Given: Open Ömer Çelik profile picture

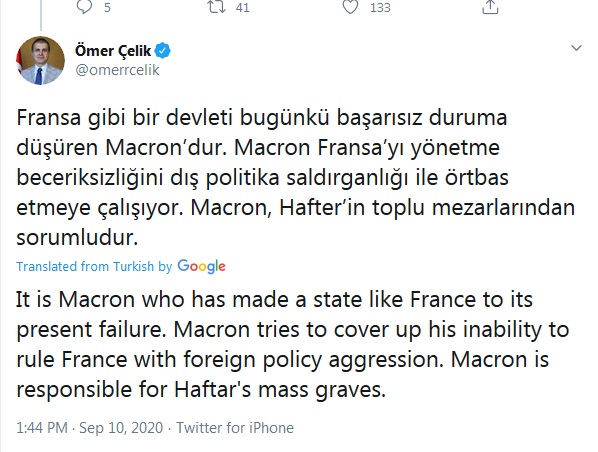Looking at the screenshot, I should click(40, 60).
